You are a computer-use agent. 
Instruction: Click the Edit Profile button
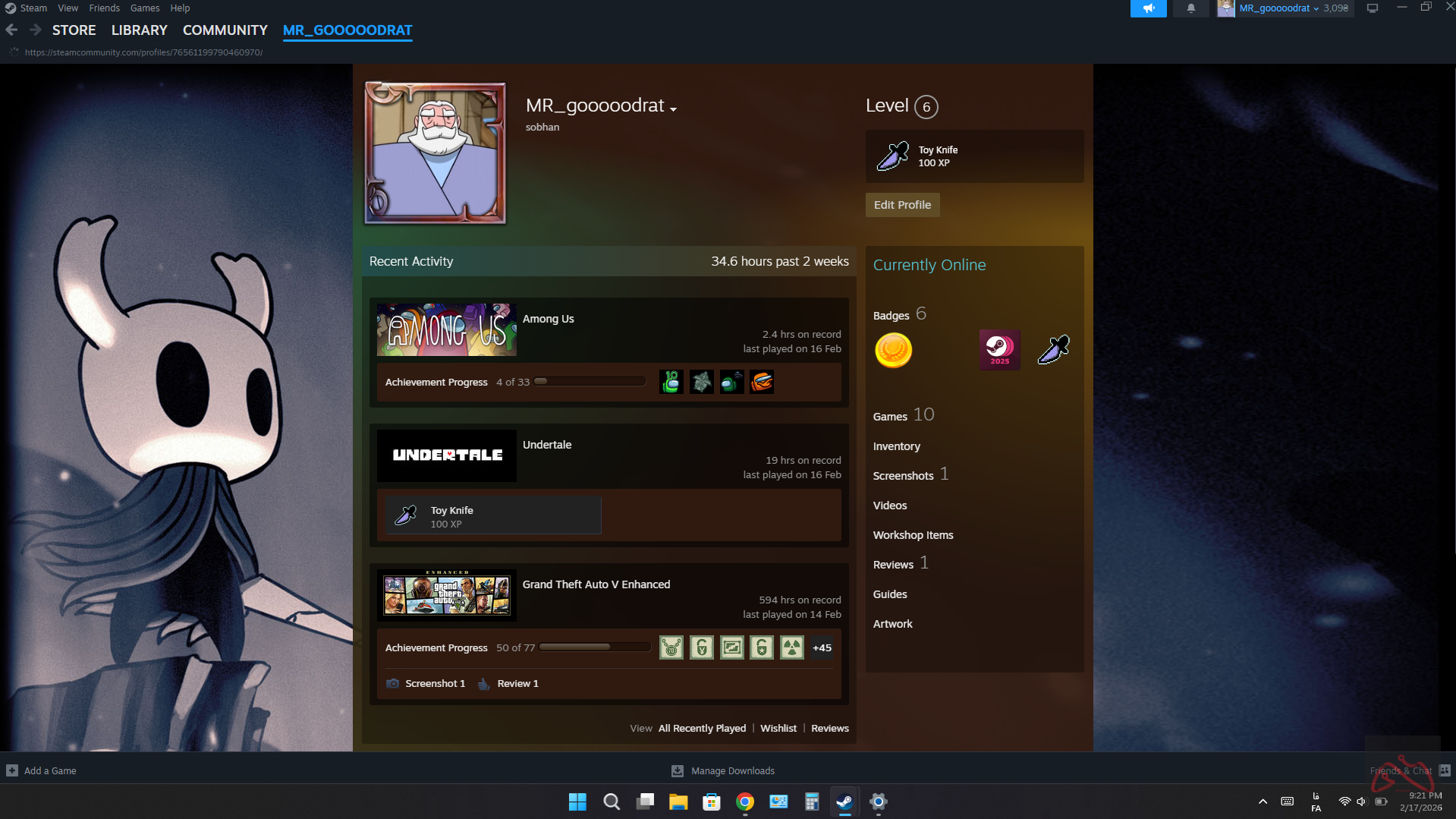(902, 205)
